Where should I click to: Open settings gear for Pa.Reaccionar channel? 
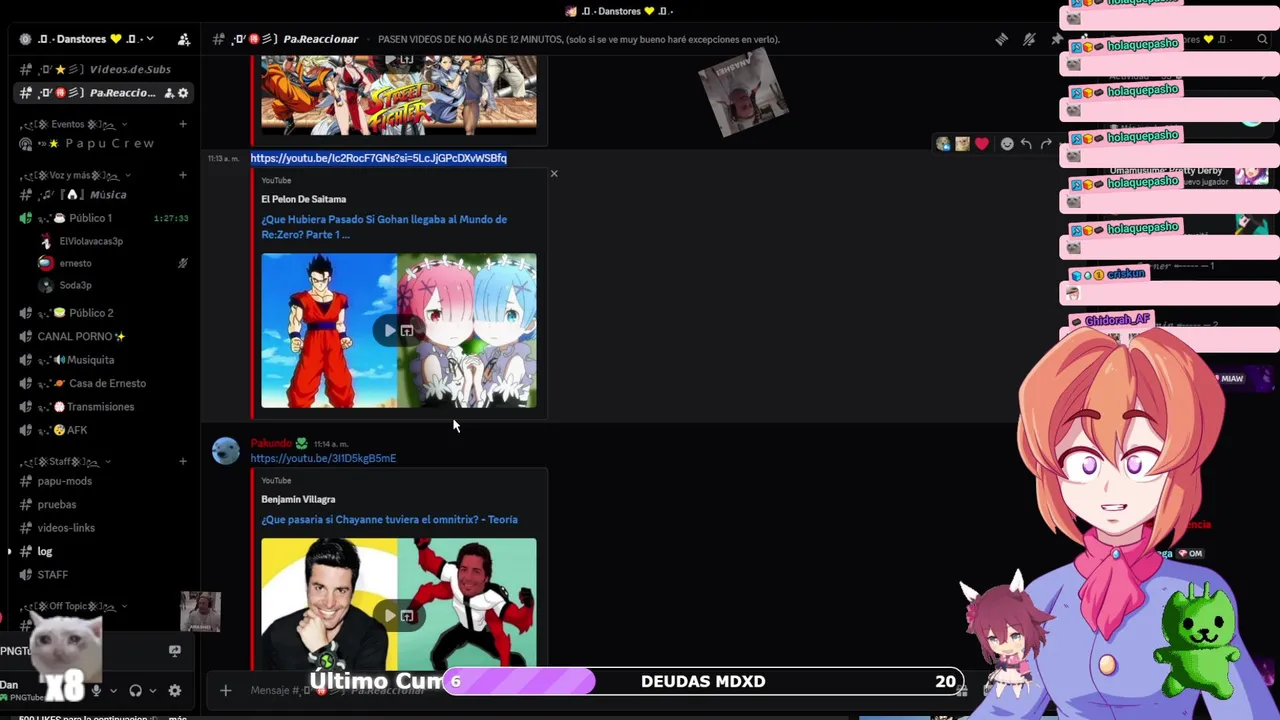coord(183,93)
